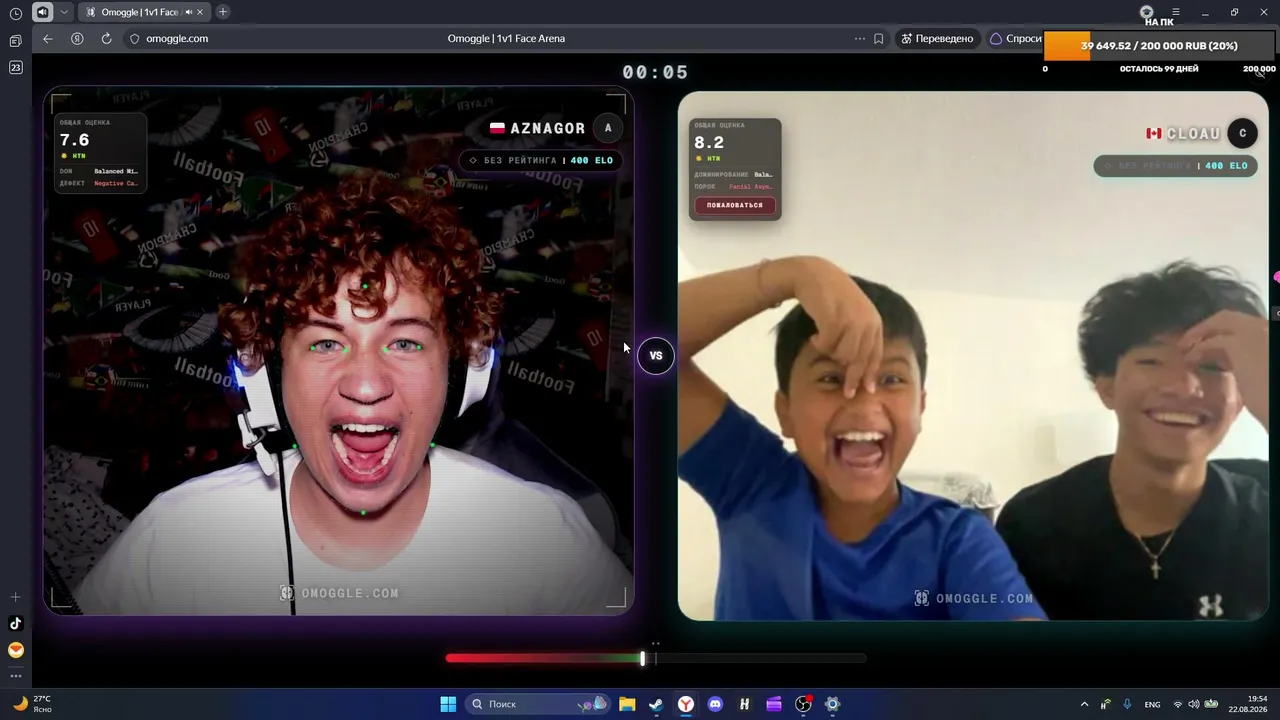Image resolution: width=1280 pixels, height=720 pixels.
Task: Click the round C avatar badge
Action: pyautogui.click(x=1243, y=133)
